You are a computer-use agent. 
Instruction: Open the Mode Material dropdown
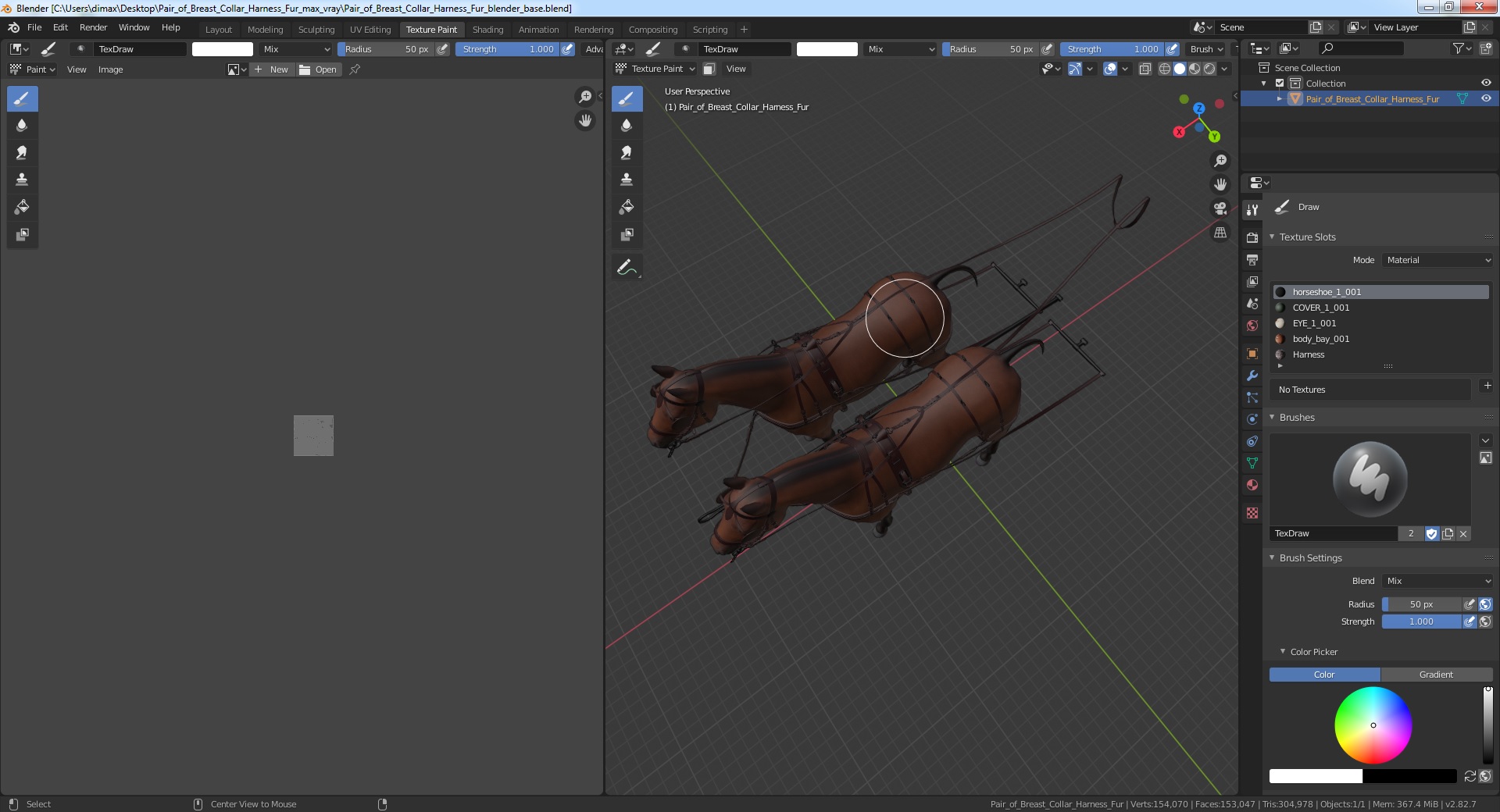point(1438,260)
